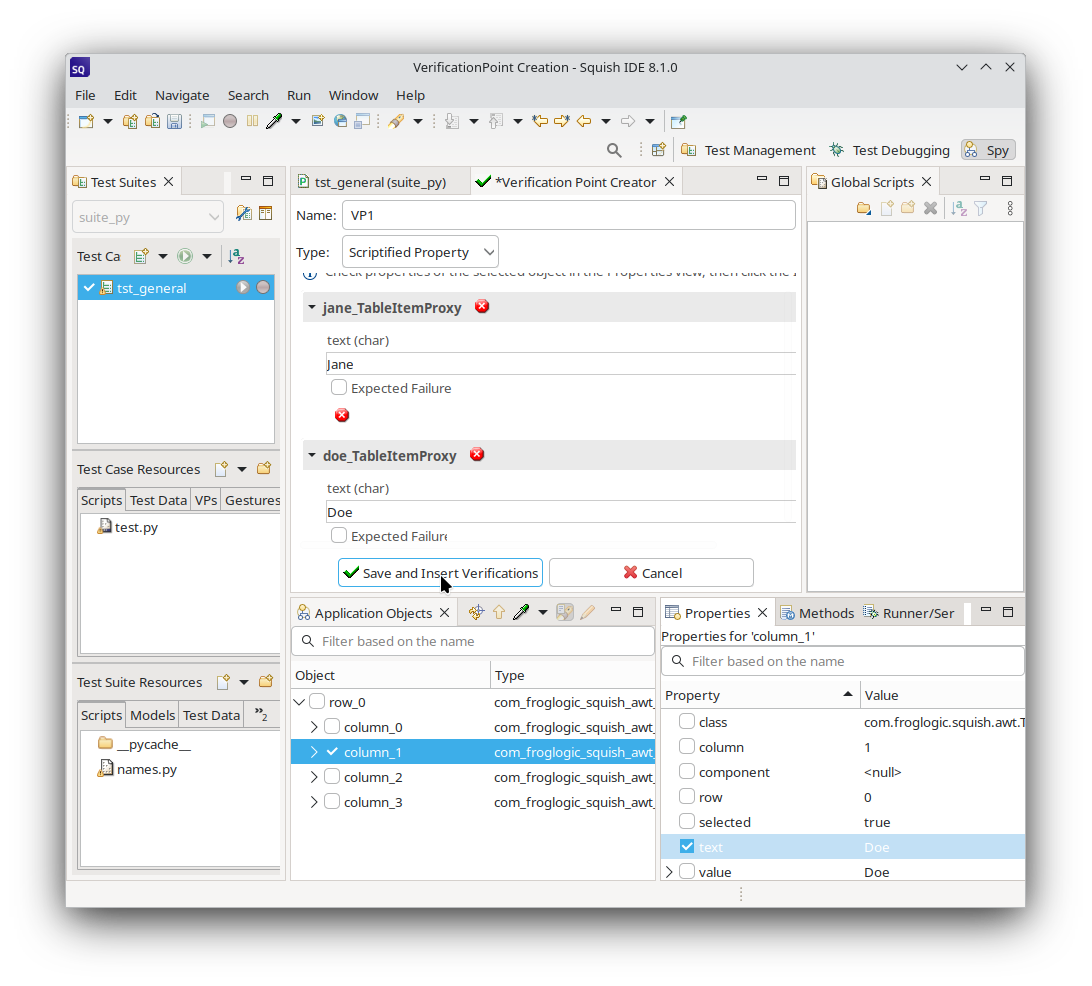The height and width of the screenshot is (986, 1092).
Task: Open the names.py file
Action: [x=146, y=769]
